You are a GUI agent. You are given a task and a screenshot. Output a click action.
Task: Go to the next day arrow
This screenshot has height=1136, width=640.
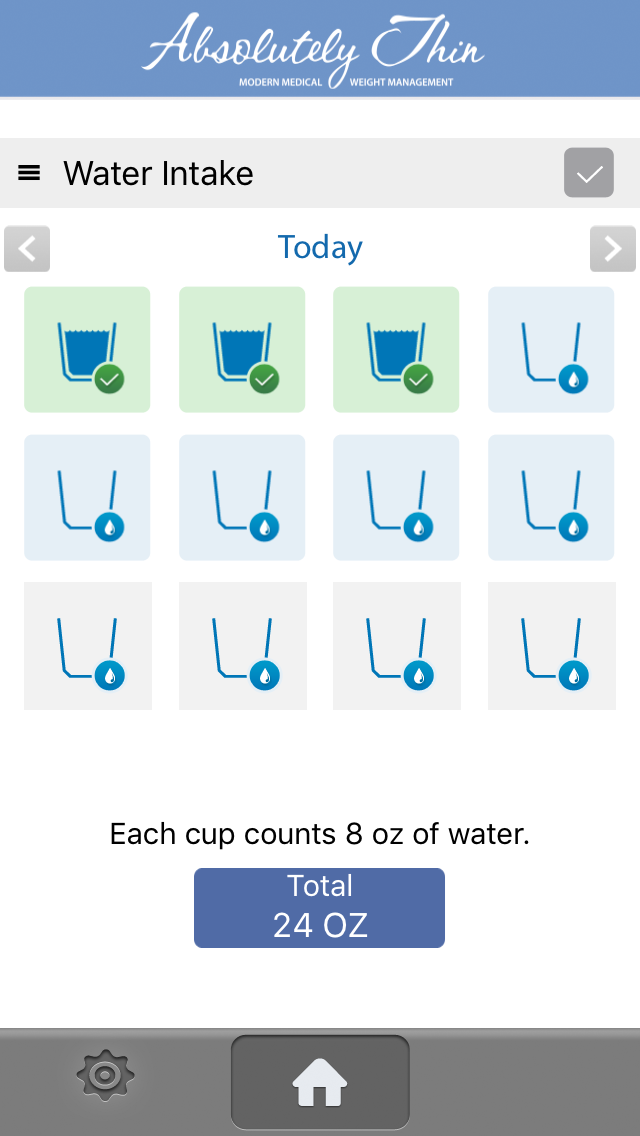[612, 249]
